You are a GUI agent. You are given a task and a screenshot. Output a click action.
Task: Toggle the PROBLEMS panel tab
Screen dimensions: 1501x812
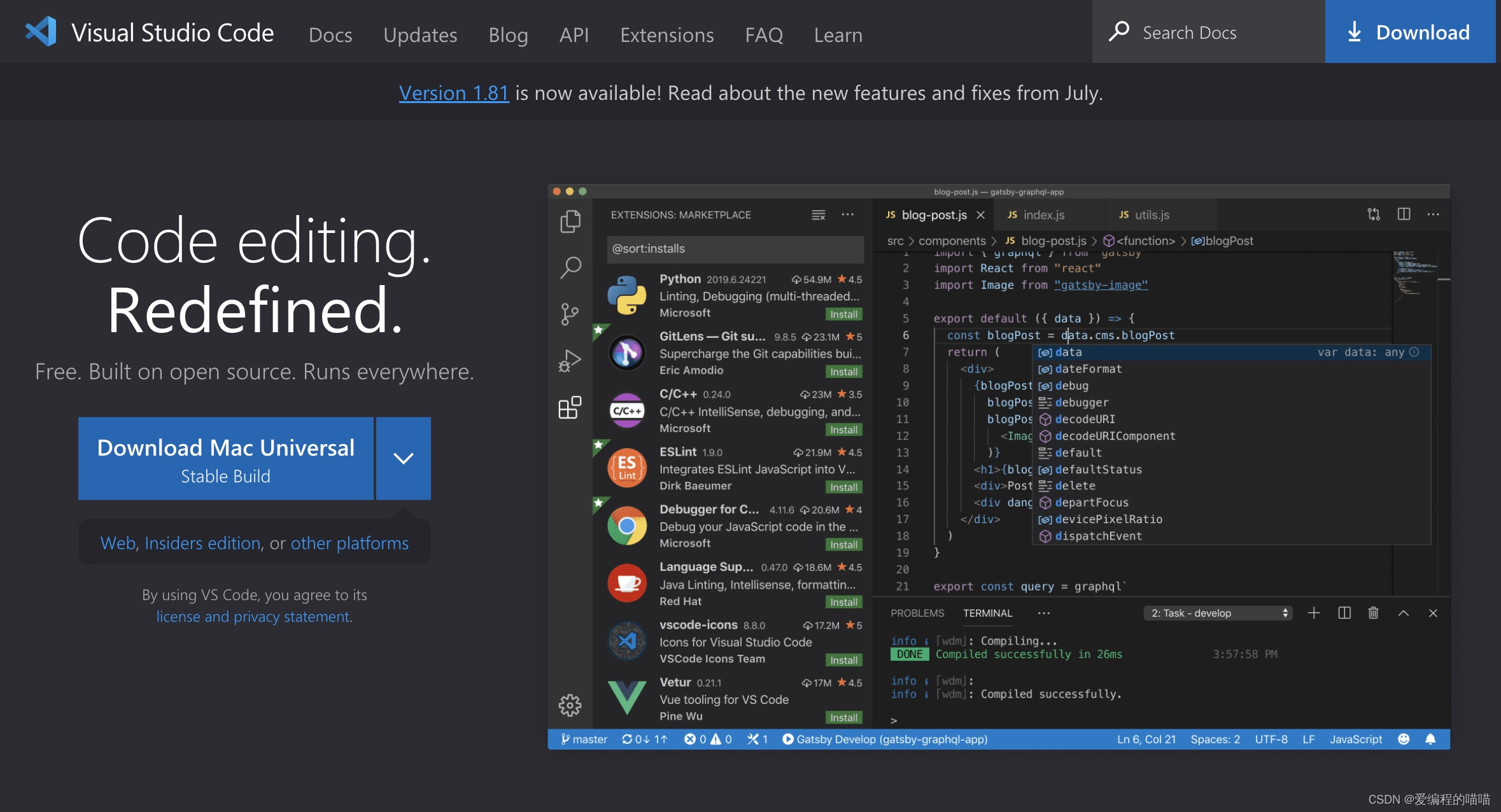tap(917, 612)
